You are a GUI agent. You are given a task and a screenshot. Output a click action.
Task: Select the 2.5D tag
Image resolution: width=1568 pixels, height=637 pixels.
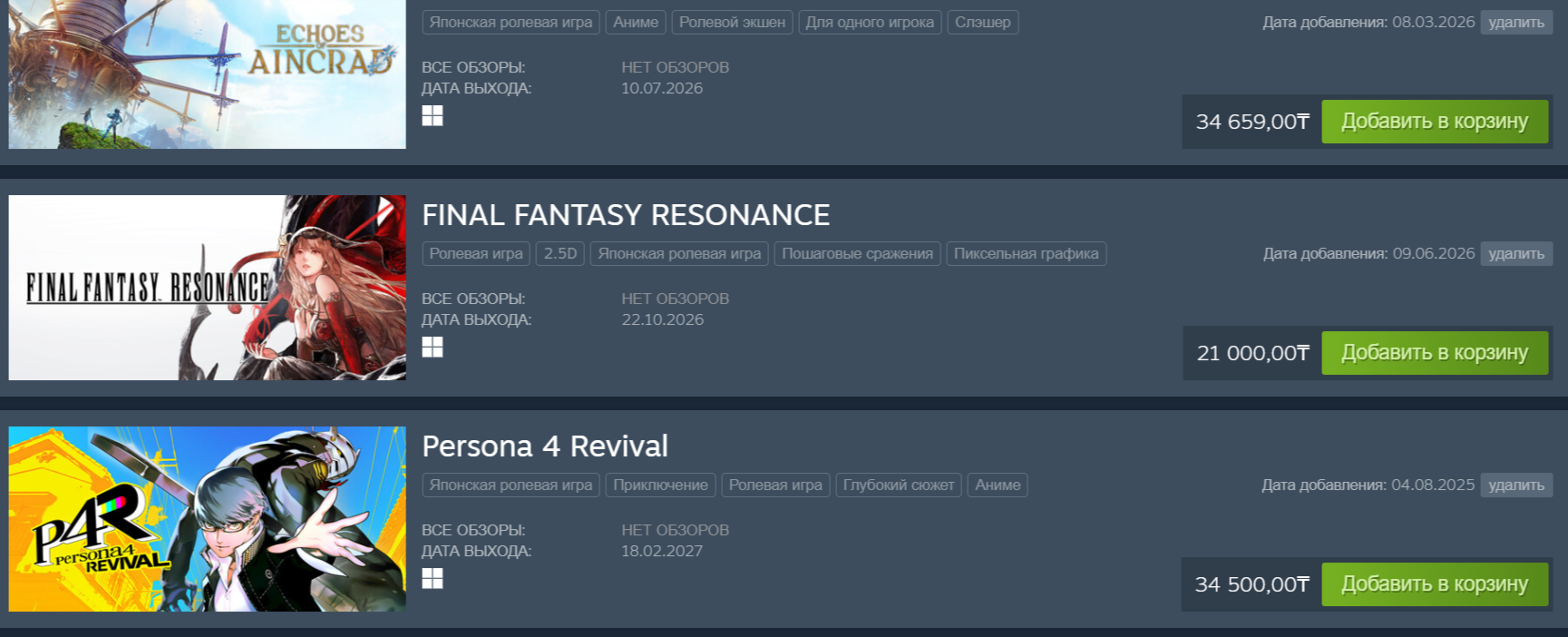[x=560, y=254]
